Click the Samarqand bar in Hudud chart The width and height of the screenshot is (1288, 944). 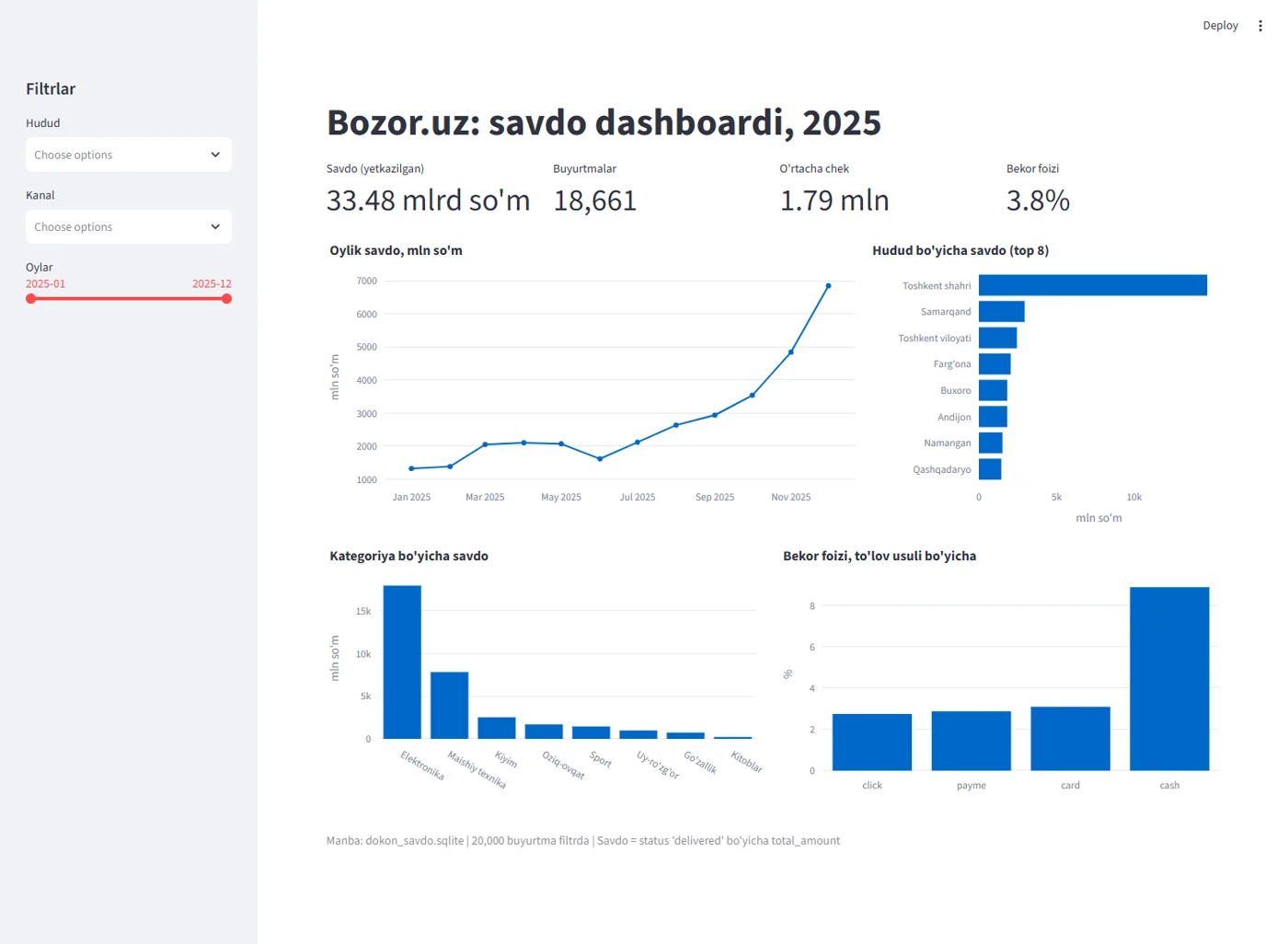tap(1002, 311)
